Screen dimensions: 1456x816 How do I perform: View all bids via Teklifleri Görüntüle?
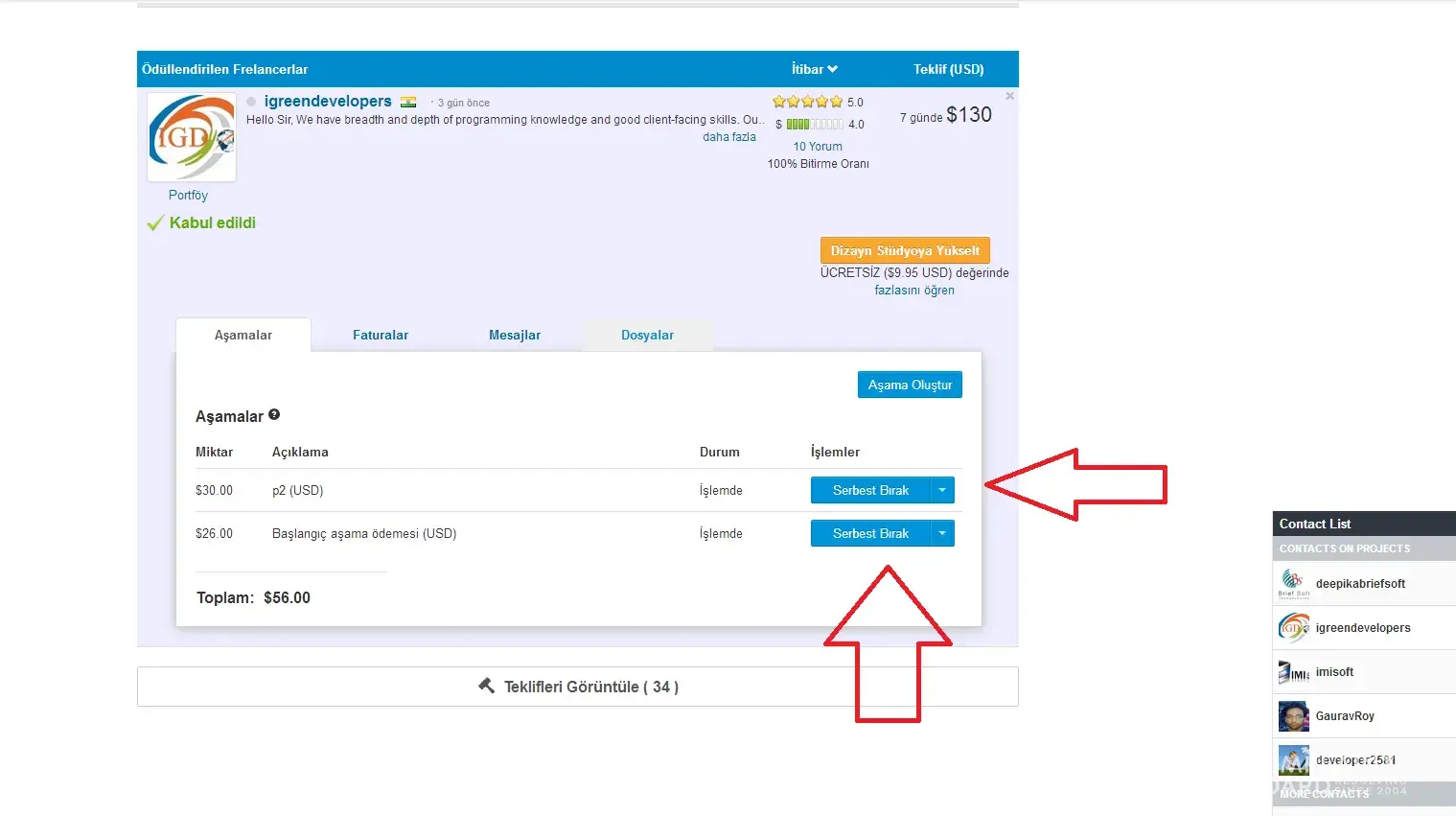coord(578,687)
